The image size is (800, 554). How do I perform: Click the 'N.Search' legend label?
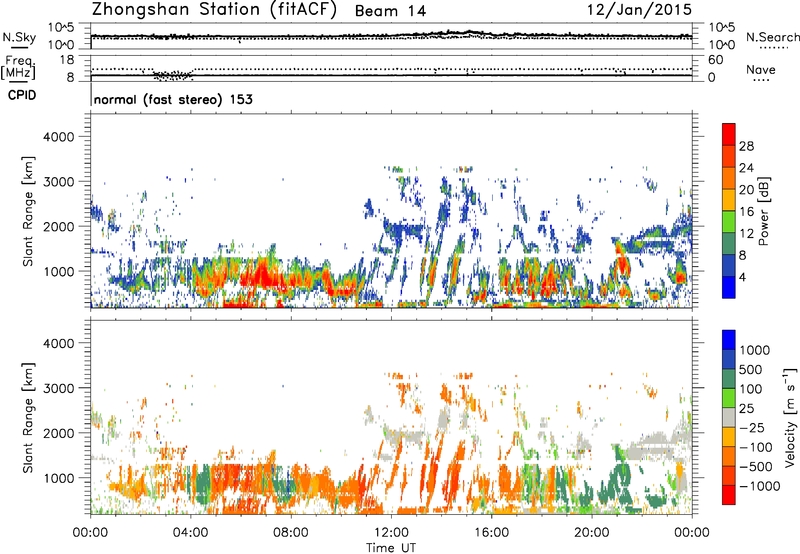(x=772, y=37)
